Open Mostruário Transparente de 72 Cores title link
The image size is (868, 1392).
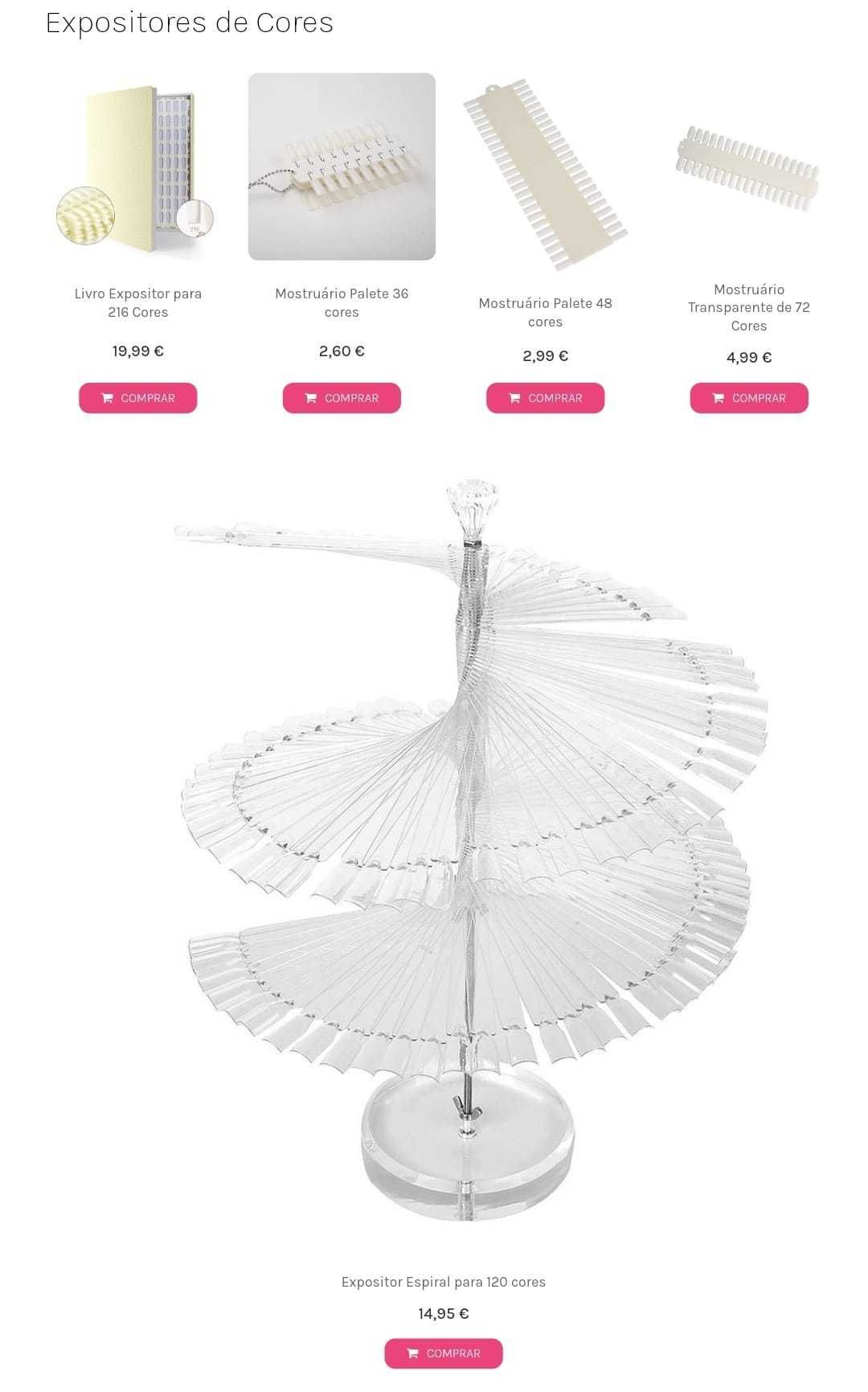coord(749,307)
